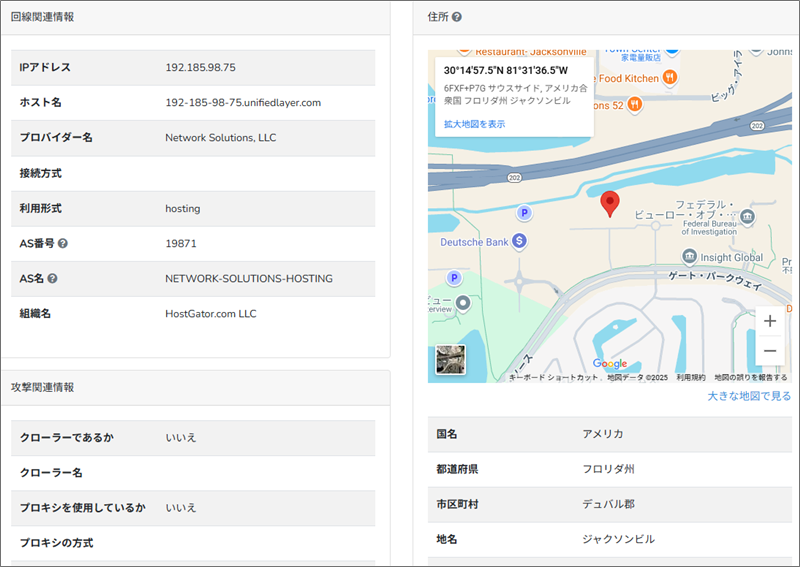Screen dimensions: 800x567
Task: Click the 回線関連情報 section header
Action: click(x=42, y=17)
